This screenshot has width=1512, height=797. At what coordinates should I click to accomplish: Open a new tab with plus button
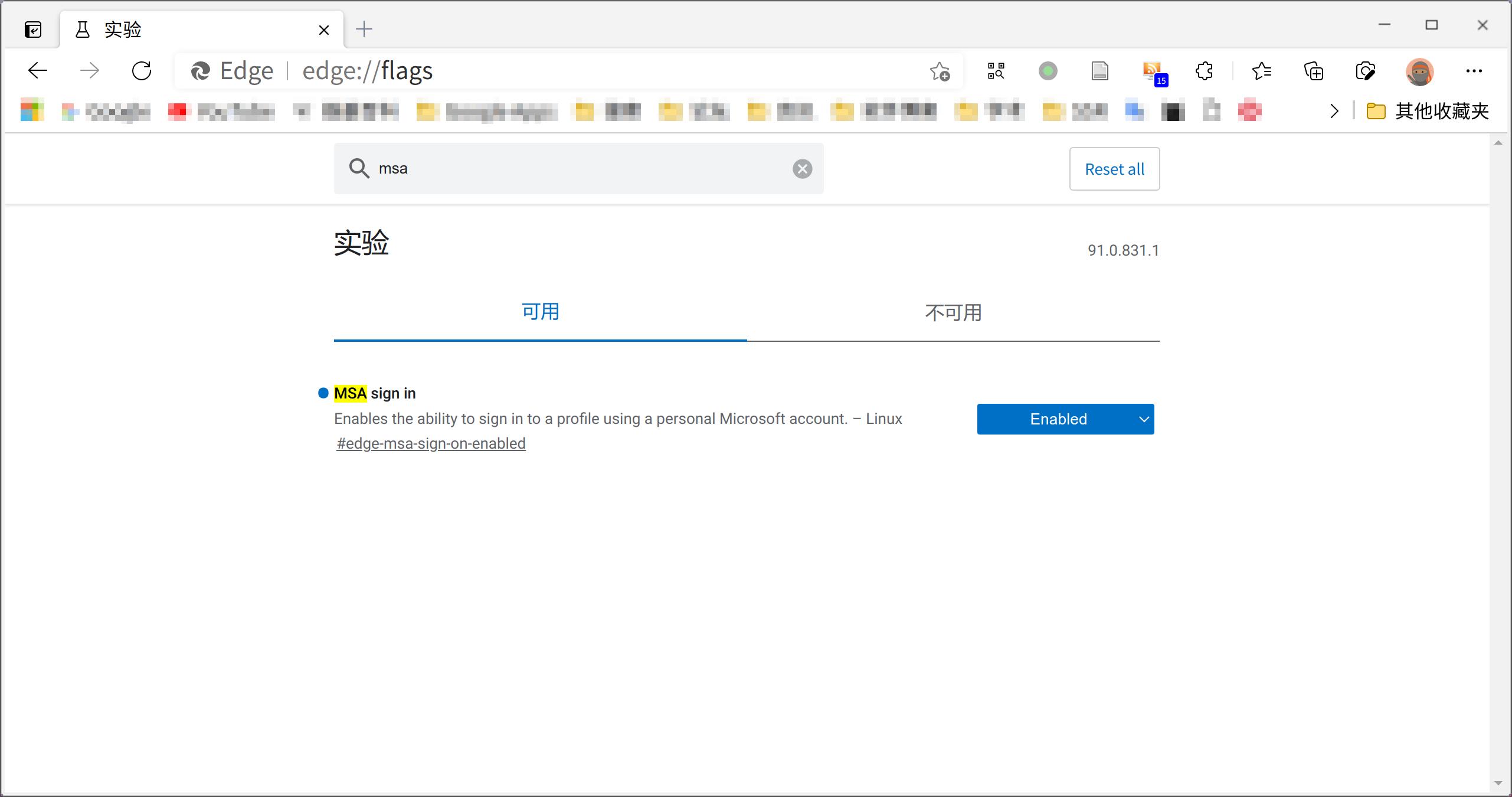tap(364, 29)
